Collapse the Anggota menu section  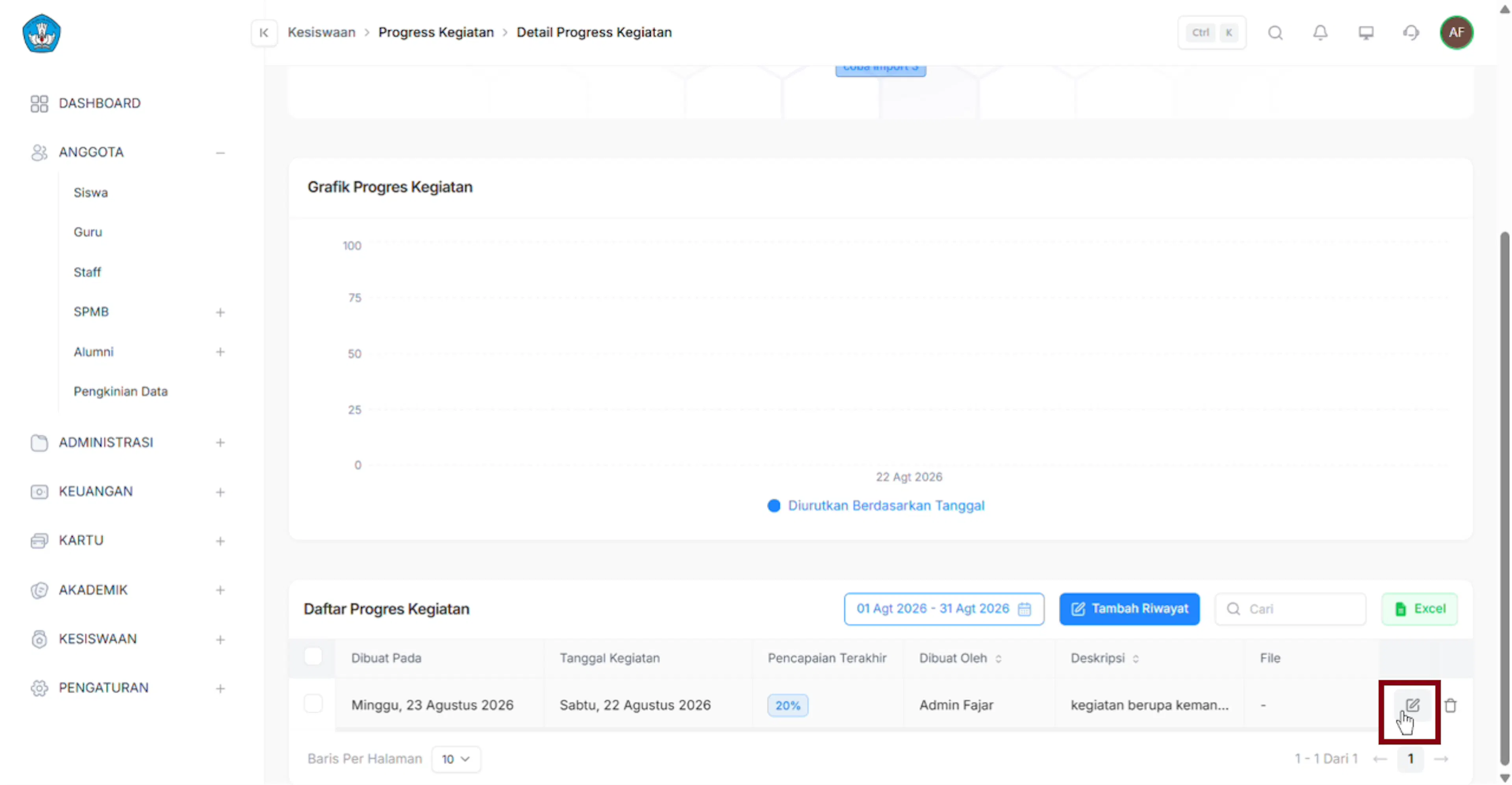tap(220, 153)
